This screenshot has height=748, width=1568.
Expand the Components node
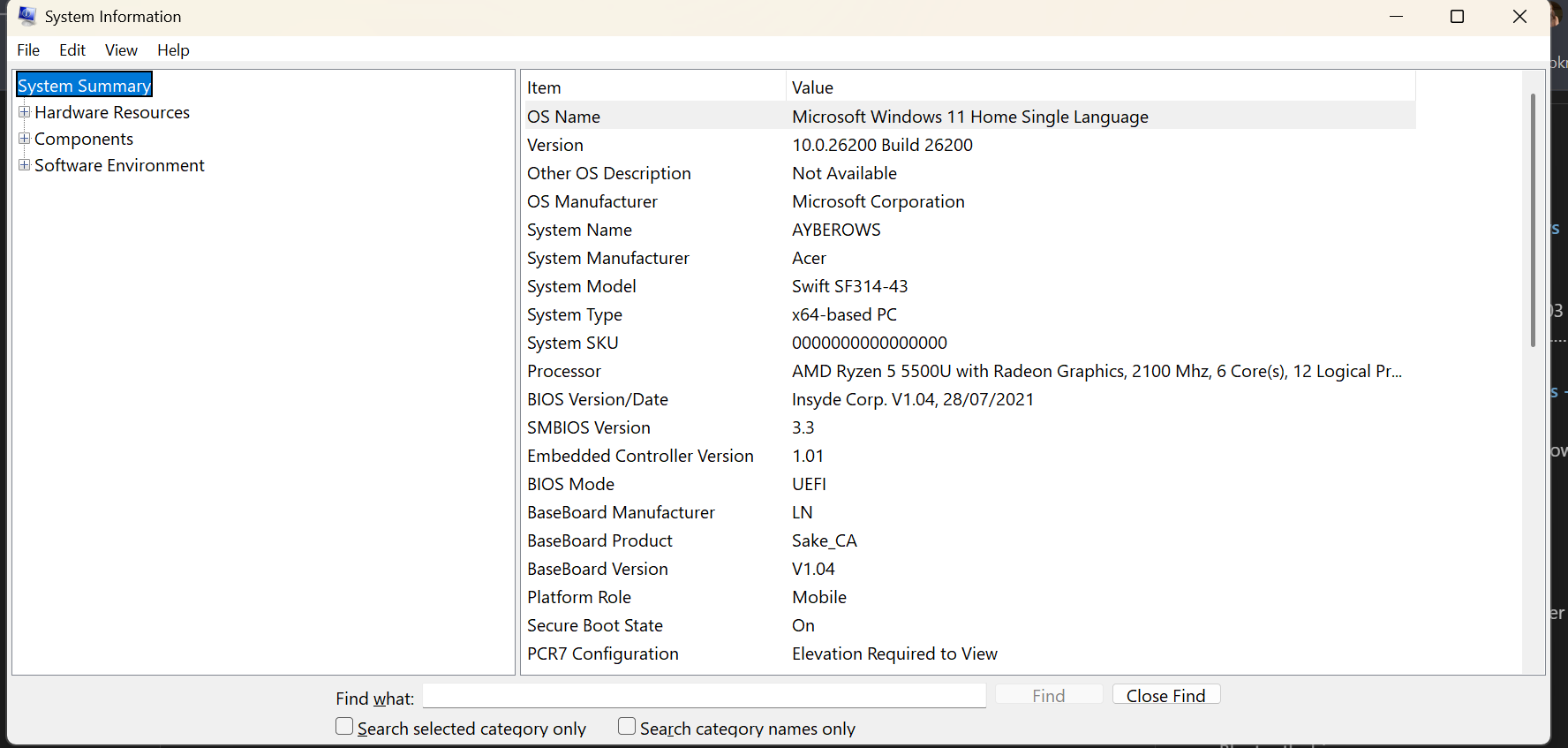pos(25,139)
